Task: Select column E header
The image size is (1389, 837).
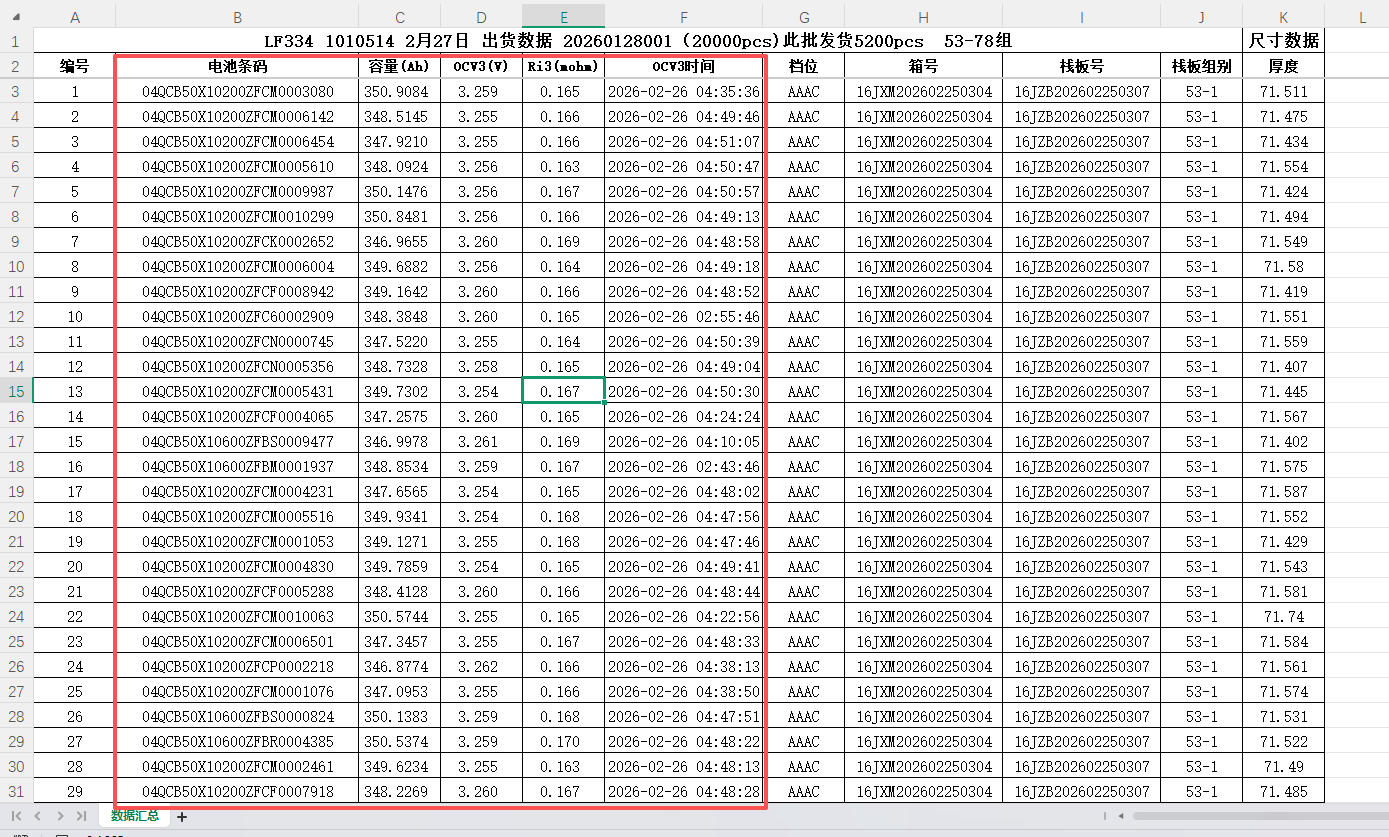Action: click(563, 17)
